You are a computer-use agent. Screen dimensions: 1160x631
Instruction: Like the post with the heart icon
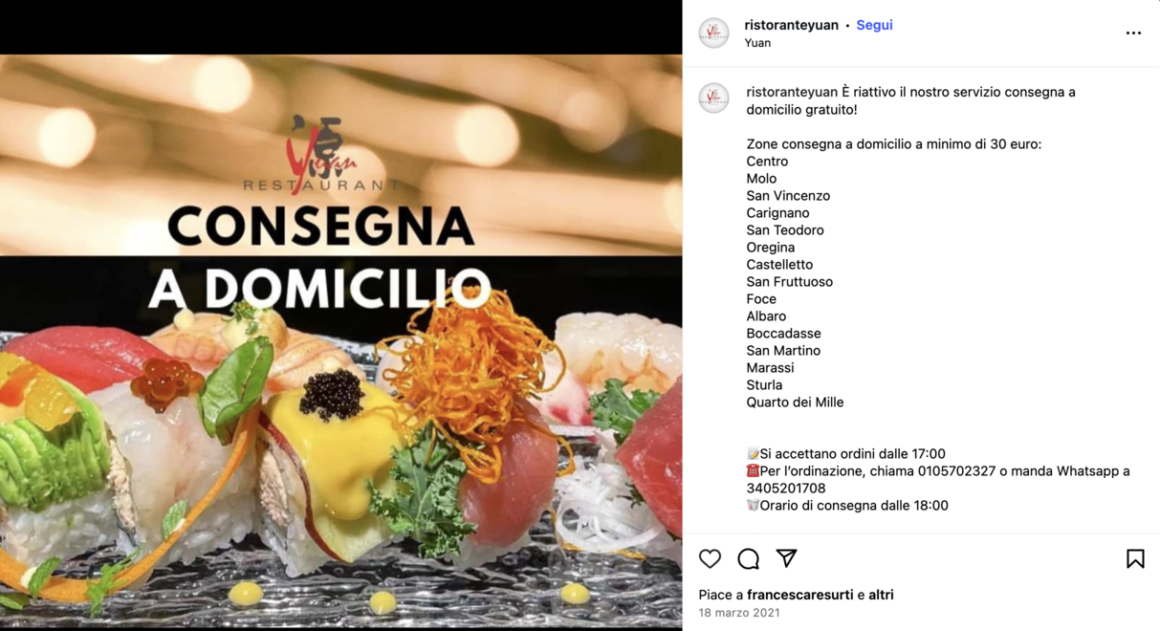tap(709, 559)
